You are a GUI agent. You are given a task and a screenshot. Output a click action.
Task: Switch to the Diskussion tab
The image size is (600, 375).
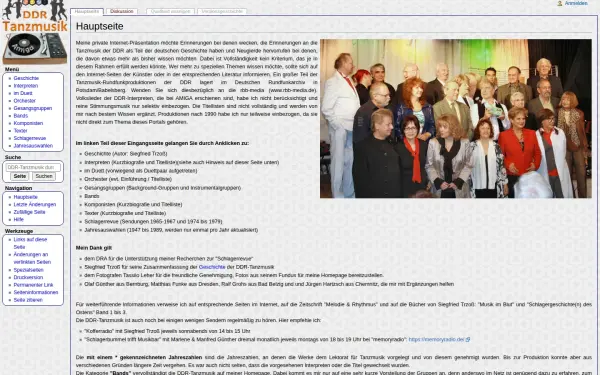pyautogui.click(x=122, y=11)
